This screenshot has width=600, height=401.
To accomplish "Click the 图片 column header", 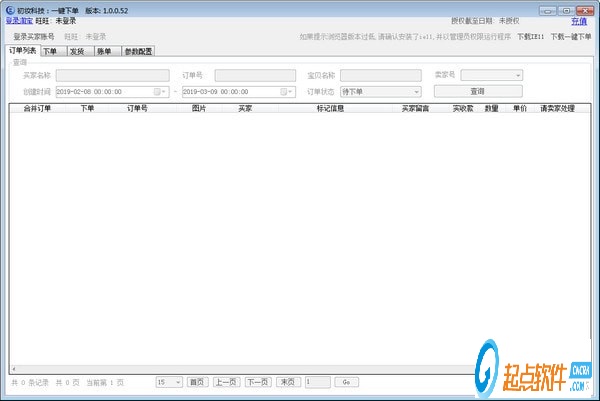I will click(199, 109).
